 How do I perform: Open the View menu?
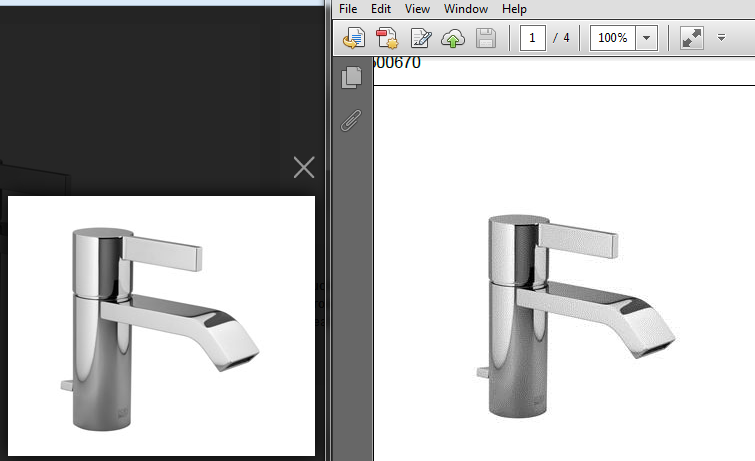click(417, 9)
